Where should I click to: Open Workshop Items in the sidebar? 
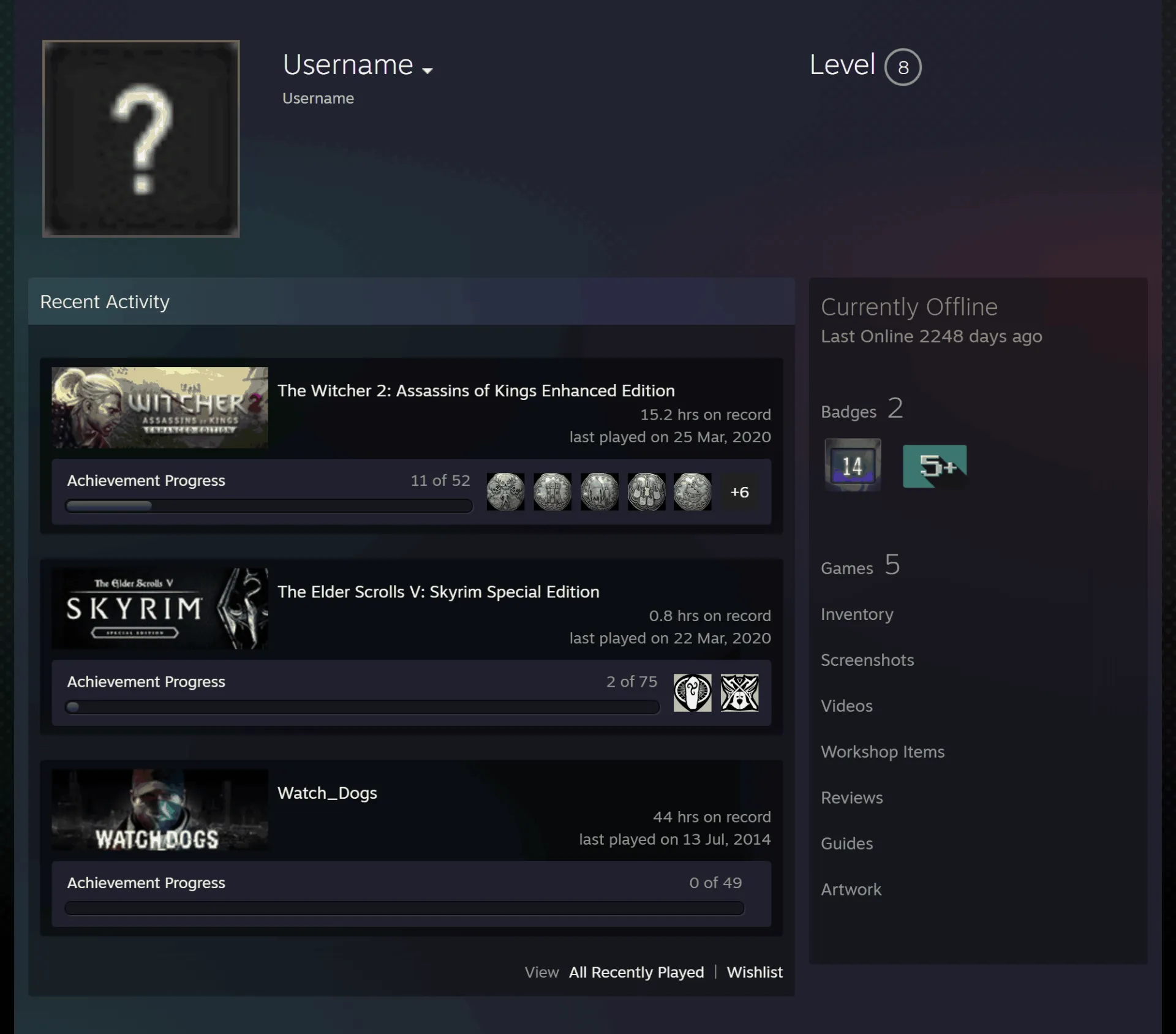(x=883, y=752)
